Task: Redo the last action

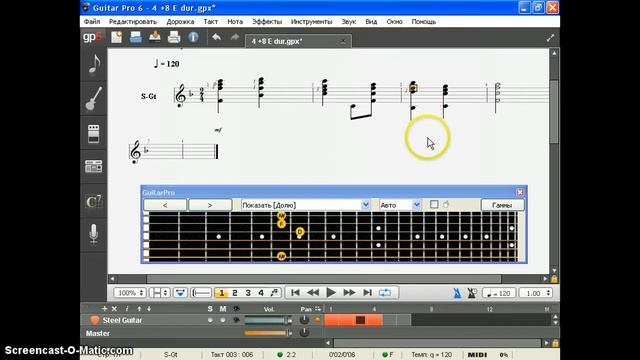Action: point(235,38)
